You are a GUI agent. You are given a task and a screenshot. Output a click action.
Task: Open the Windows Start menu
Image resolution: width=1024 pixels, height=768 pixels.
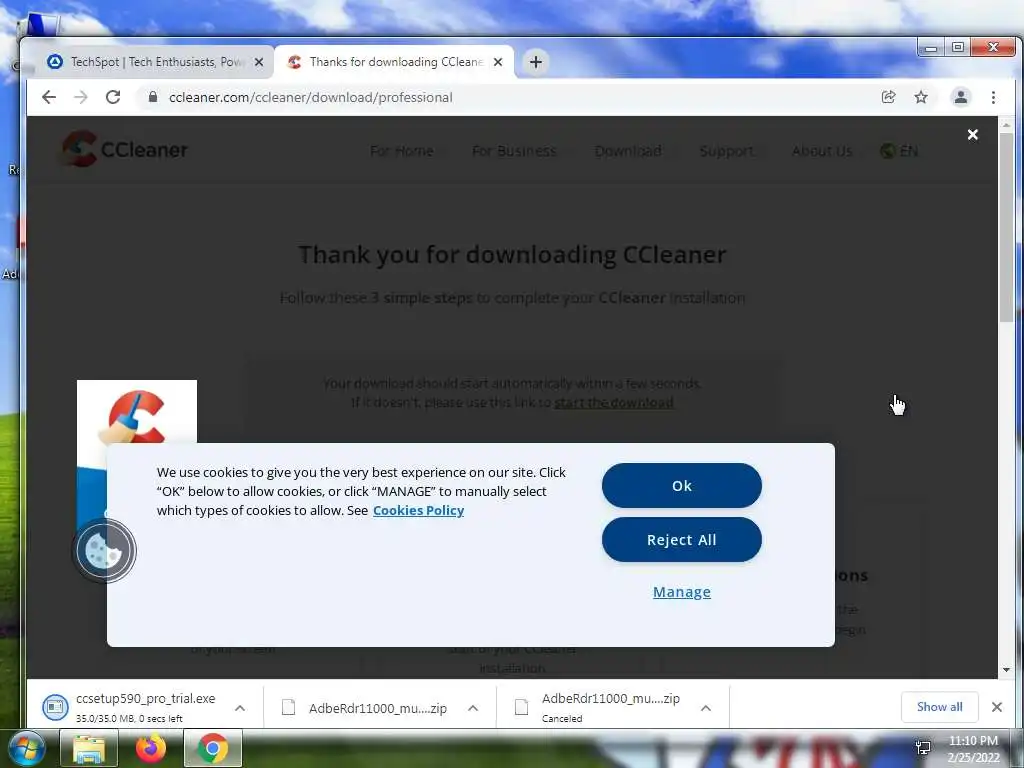(x=26, y=748)
